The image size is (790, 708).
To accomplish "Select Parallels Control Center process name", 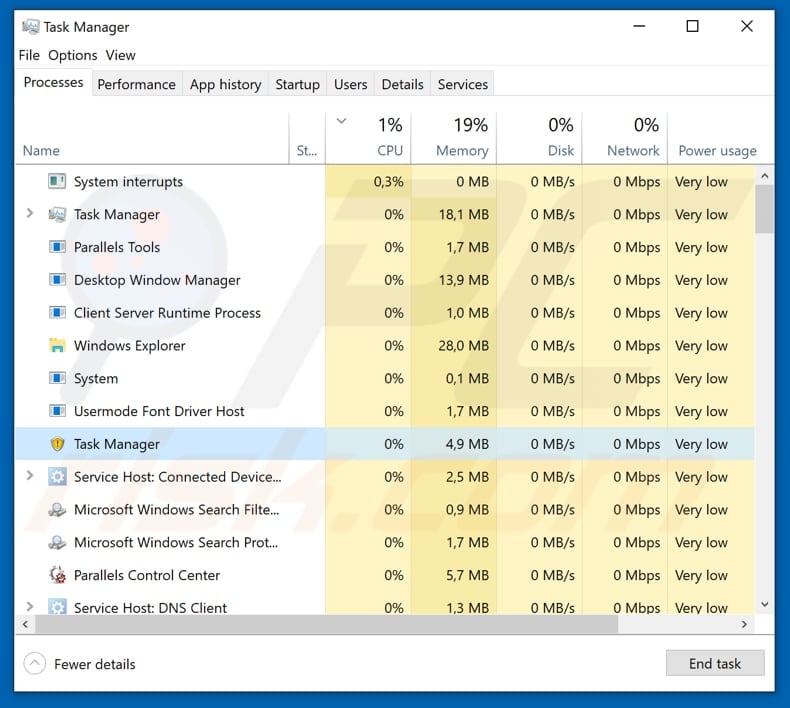I will pos(147,575).
